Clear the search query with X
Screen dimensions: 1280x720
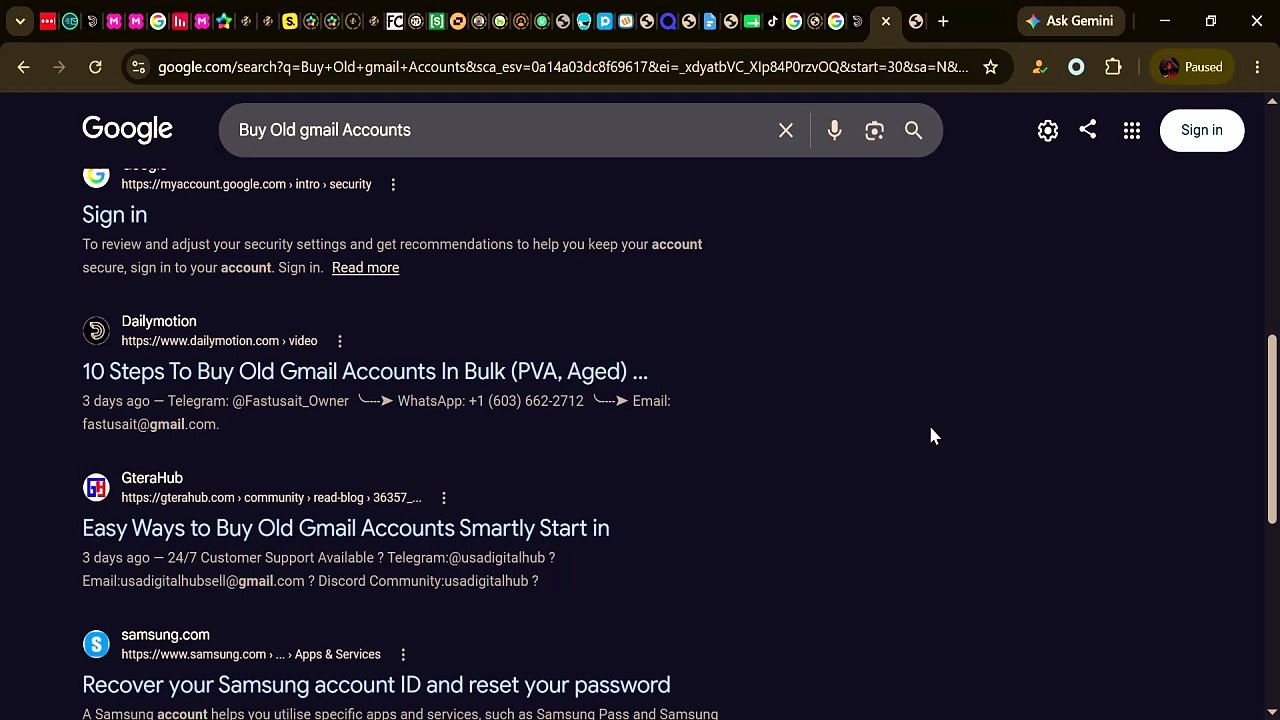786,130
